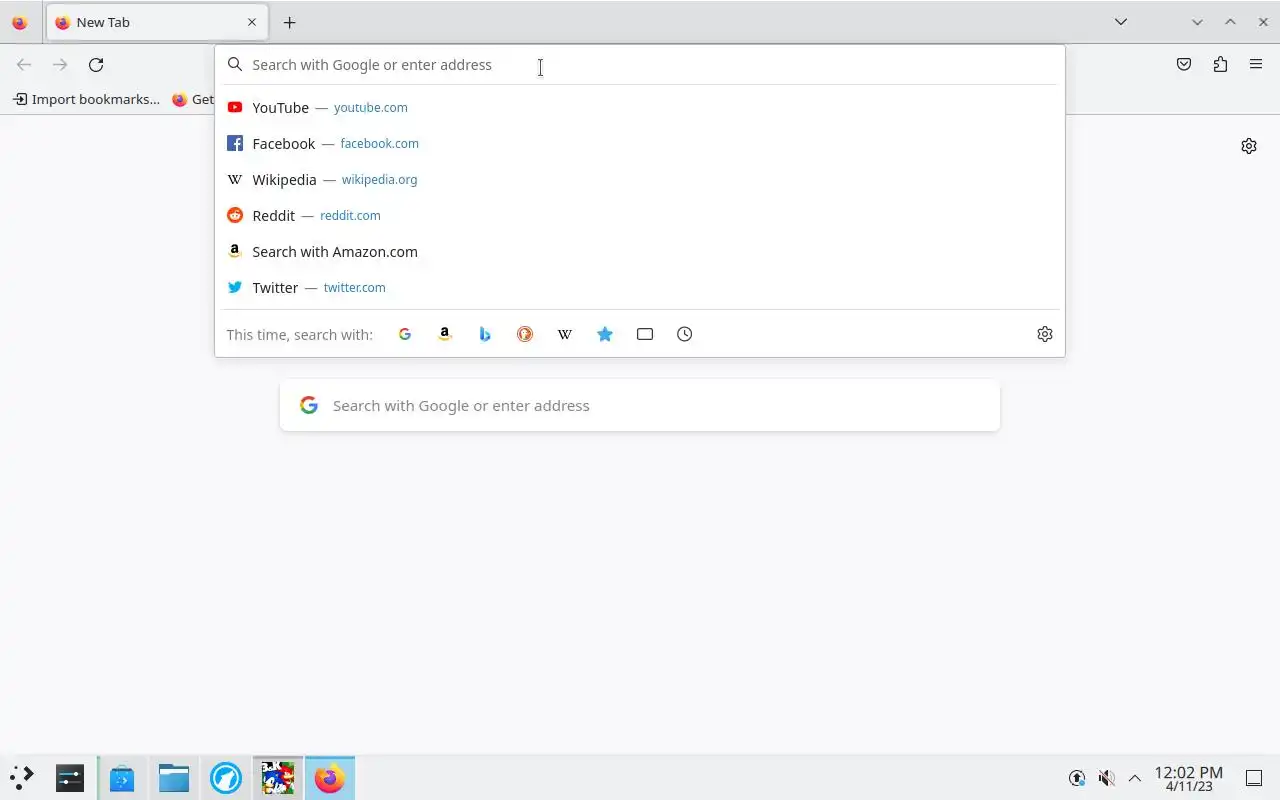Select Bing one-off search icon
The image size is (1280, 800).
(x=485, y=334)
